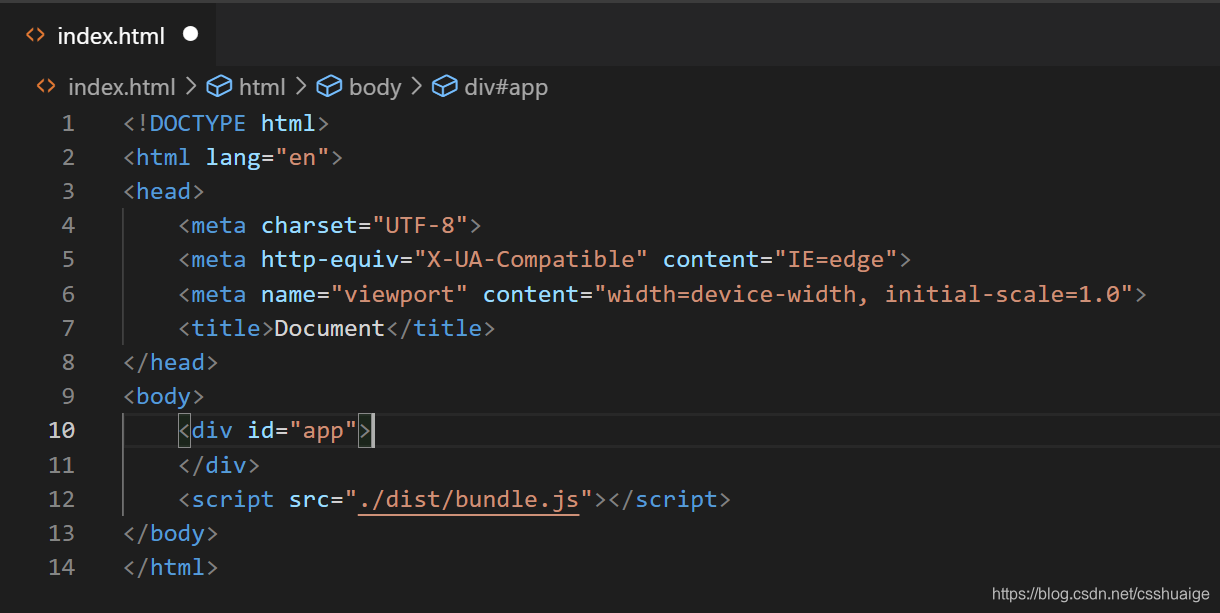1220x613 pixels.
Task: Click the "viewport" string on line 6
Action: coord(399,294)
